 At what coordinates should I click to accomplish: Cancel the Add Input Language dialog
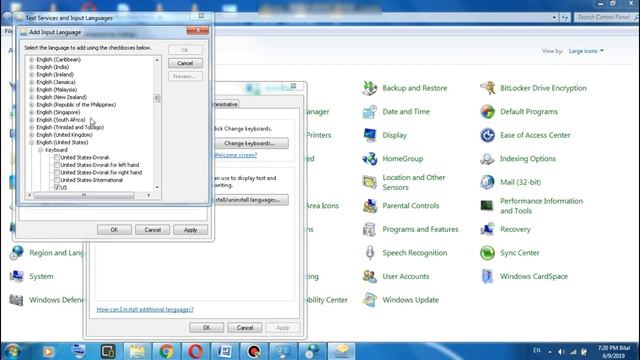click(x=185, y=63)
